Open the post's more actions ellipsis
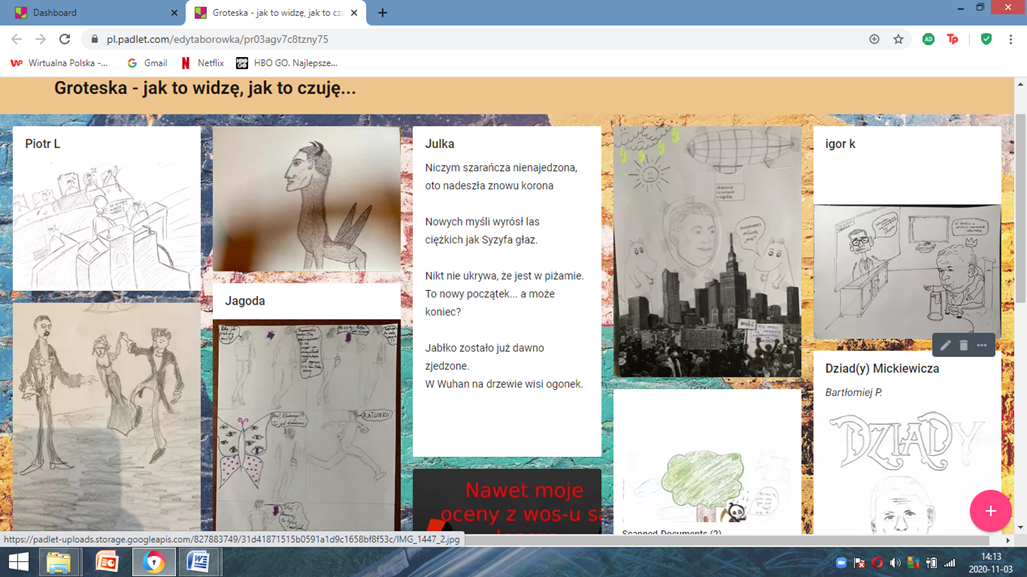Viewport: 1027px width, 577px height. pos(982,346)
